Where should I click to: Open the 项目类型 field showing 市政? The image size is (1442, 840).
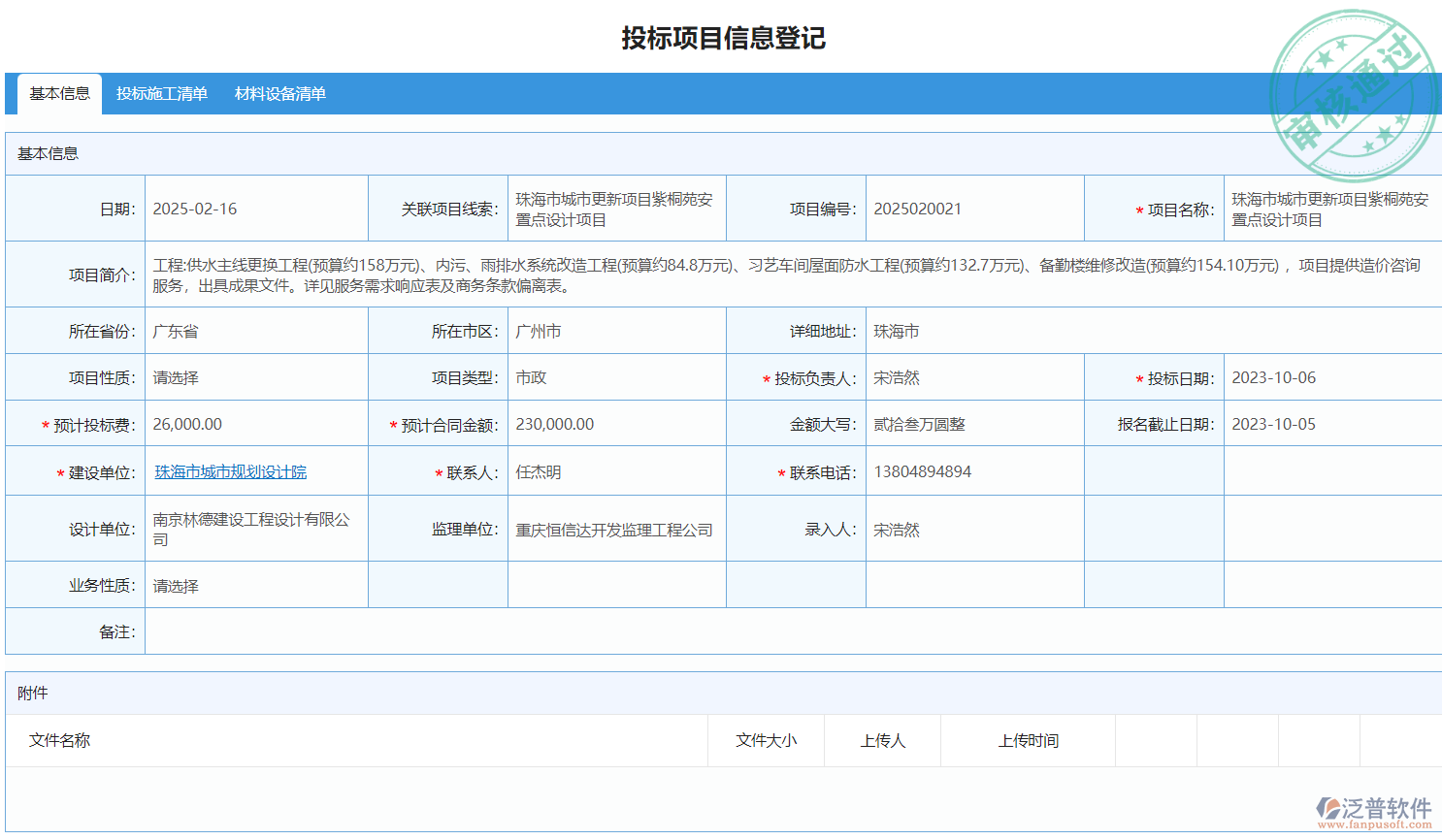pyautogui.click(x=616, y=378)
